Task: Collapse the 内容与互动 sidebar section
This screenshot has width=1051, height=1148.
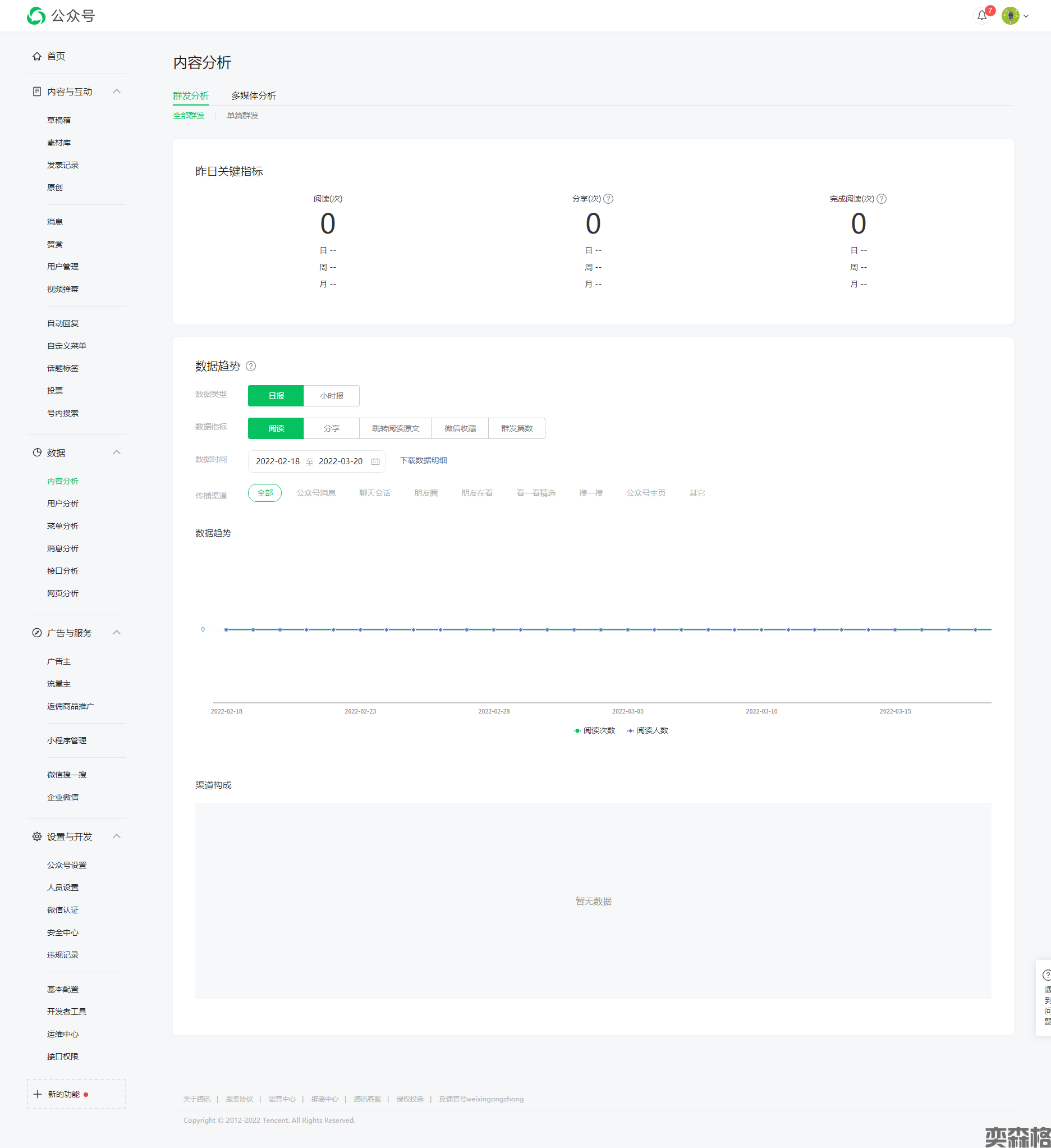Action: (117, 92)
